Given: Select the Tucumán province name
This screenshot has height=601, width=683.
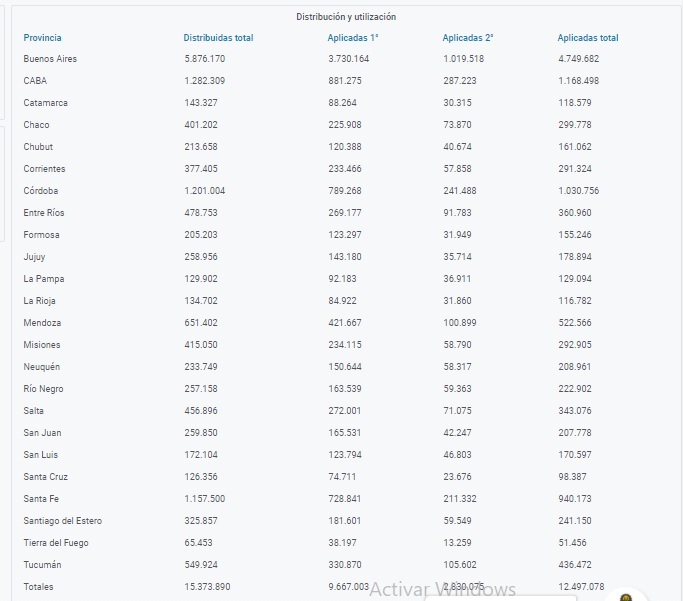Looking at the screenshot, I should point(42,565).
